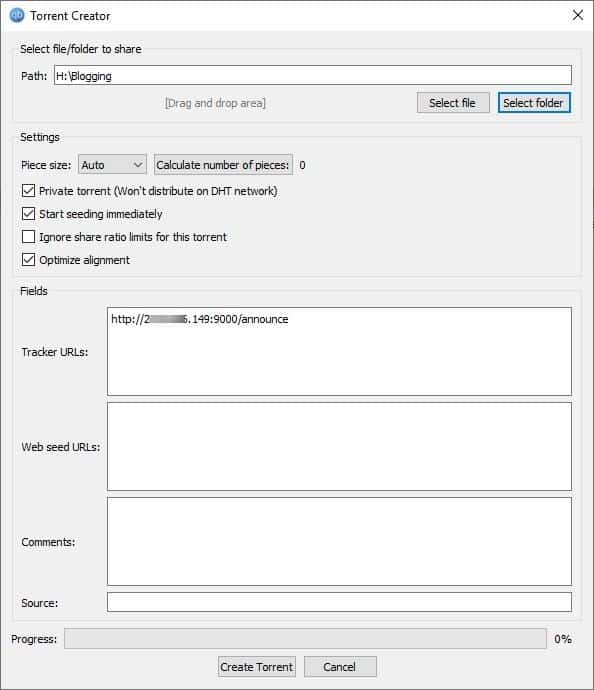Click the Cancel button

click(x=340, y=667)
